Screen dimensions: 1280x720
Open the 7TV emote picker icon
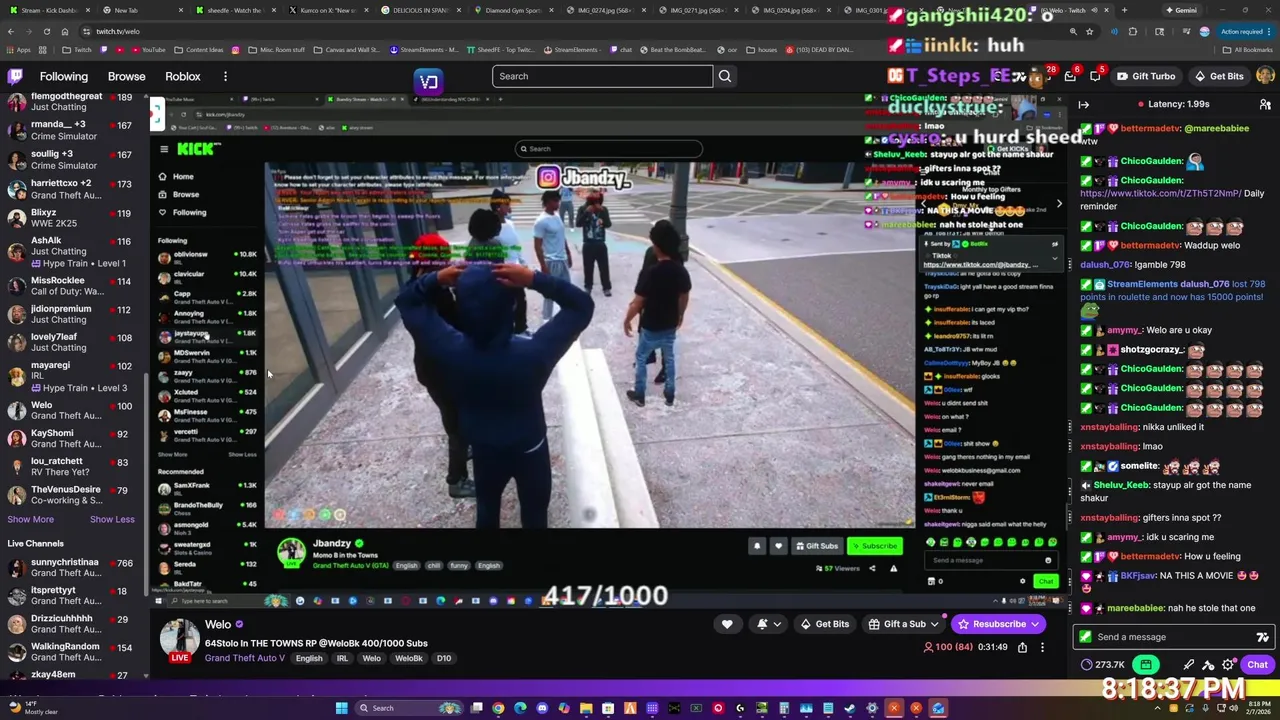coord(1262,637)
